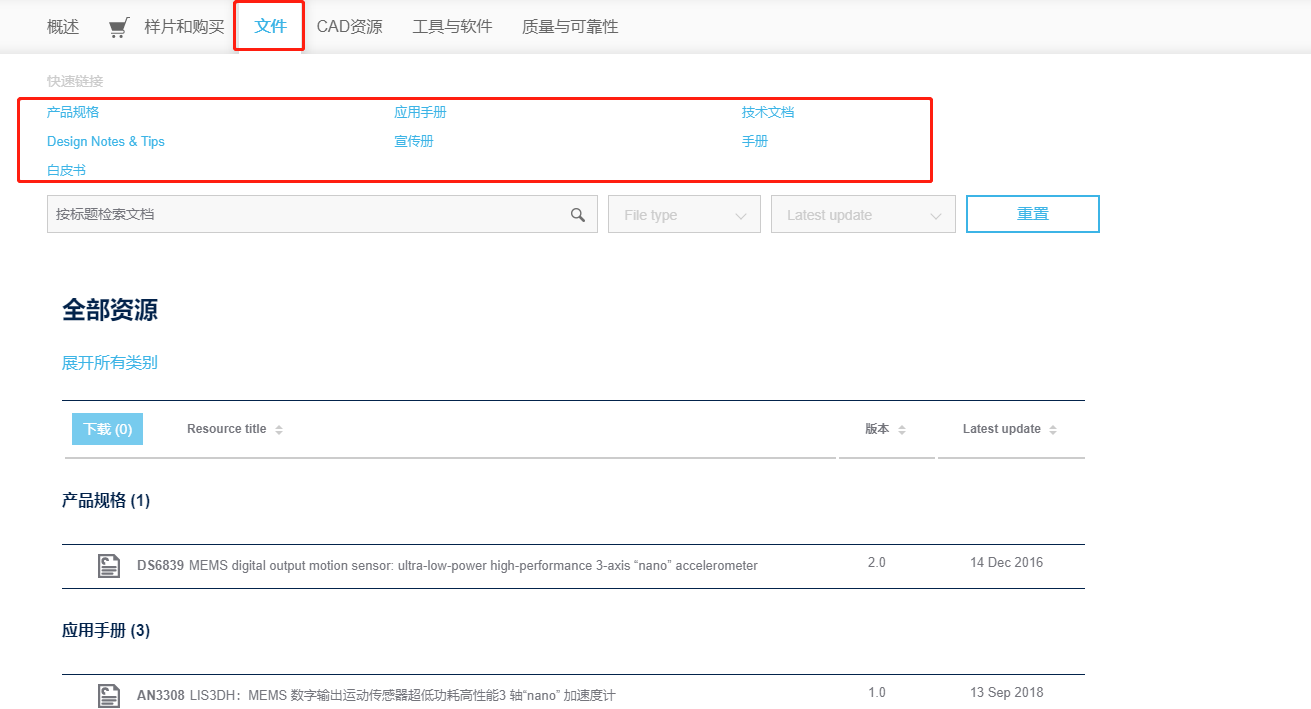The image size is (1311, 709).
Task: Click the shopping cart icon
Action: (119, 28)
